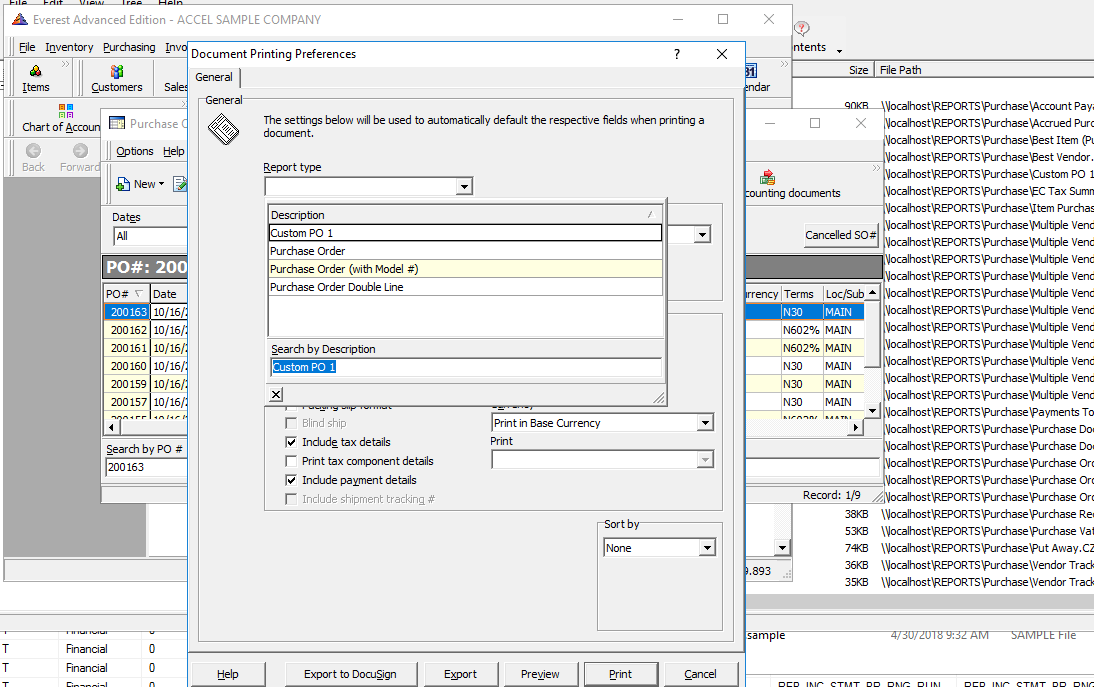Click the Cancel button
Viewport: 1094px width, 687px height.
tap(700, 674)
